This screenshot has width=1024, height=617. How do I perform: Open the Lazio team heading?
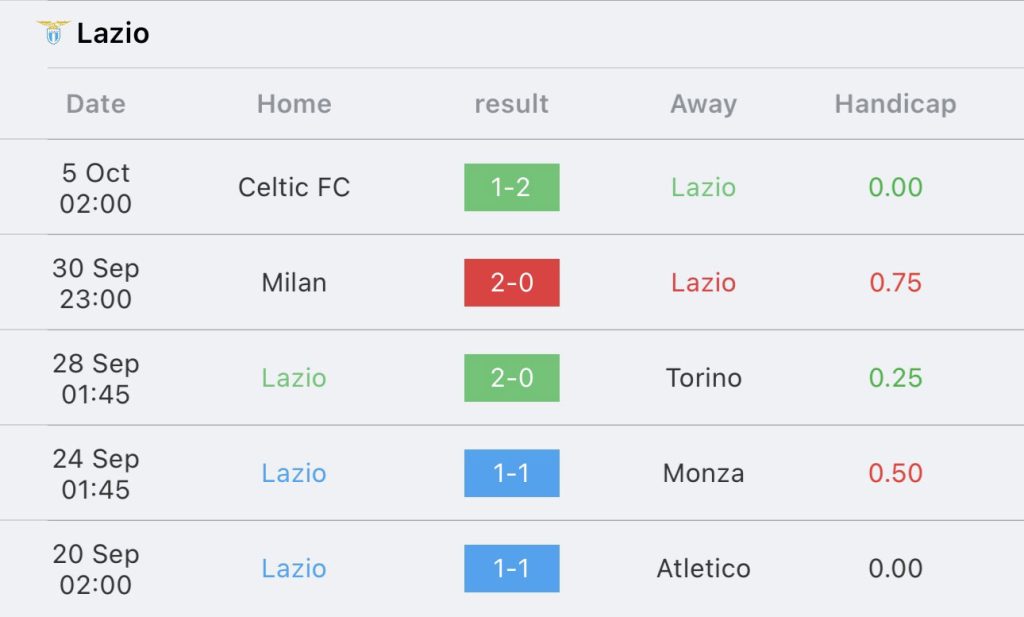113,33
